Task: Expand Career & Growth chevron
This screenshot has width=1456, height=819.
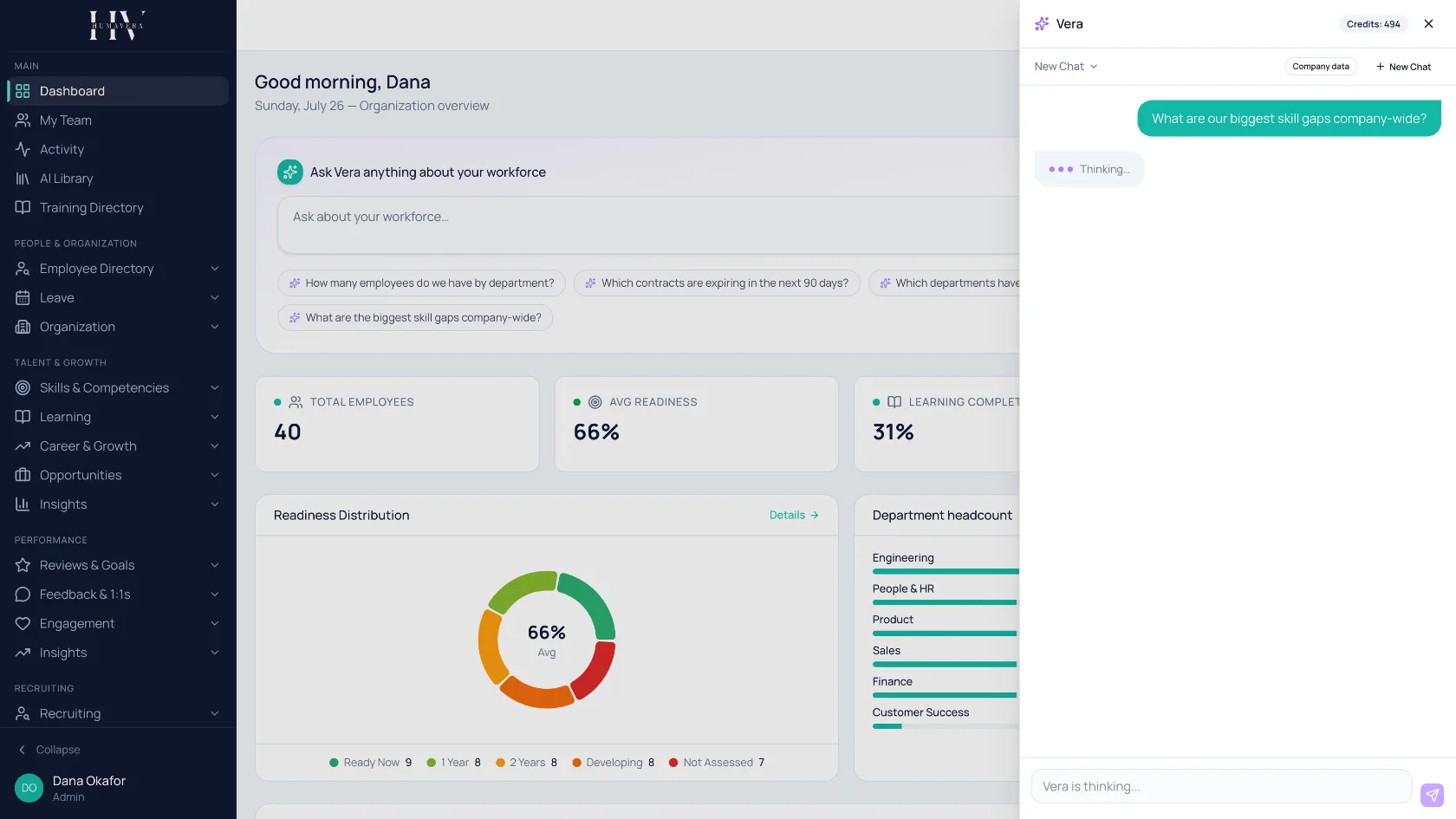Action: 215,446
